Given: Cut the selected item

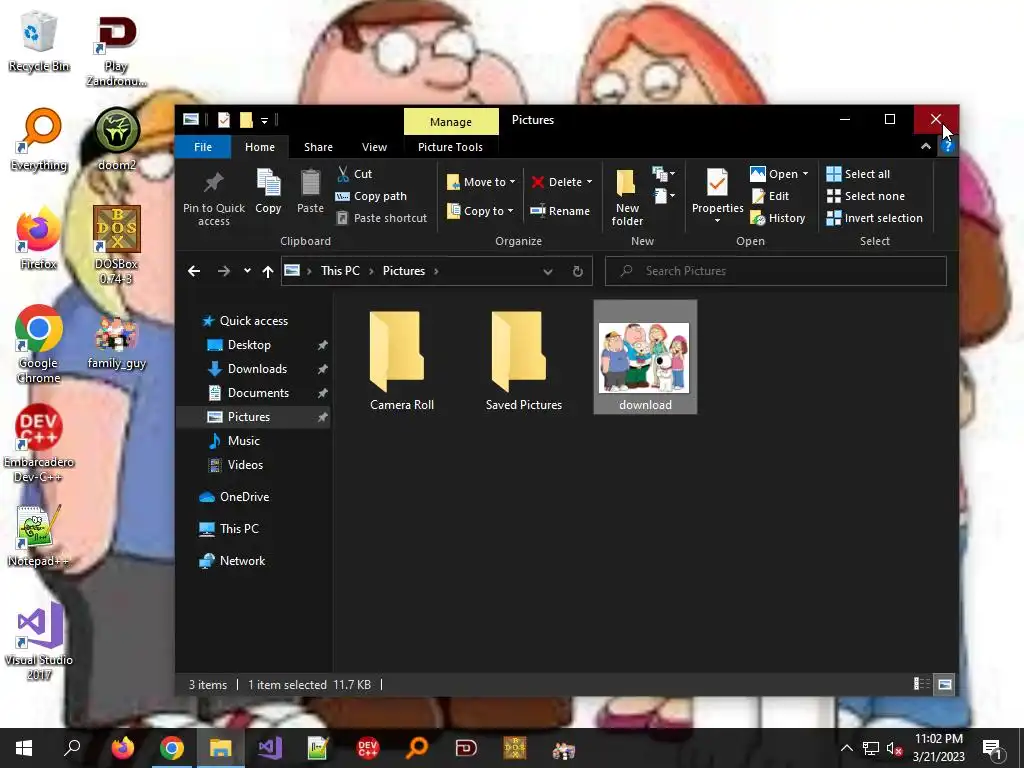Looking at the screenshot, I should click(355, 174).
